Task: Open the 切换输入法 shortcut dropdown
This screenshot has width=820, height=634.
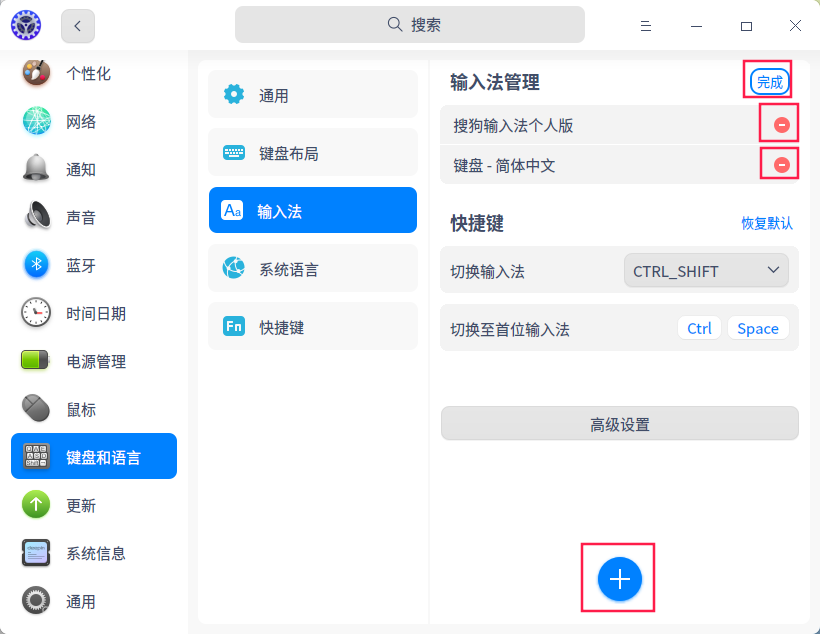Action: pos(706,270)
